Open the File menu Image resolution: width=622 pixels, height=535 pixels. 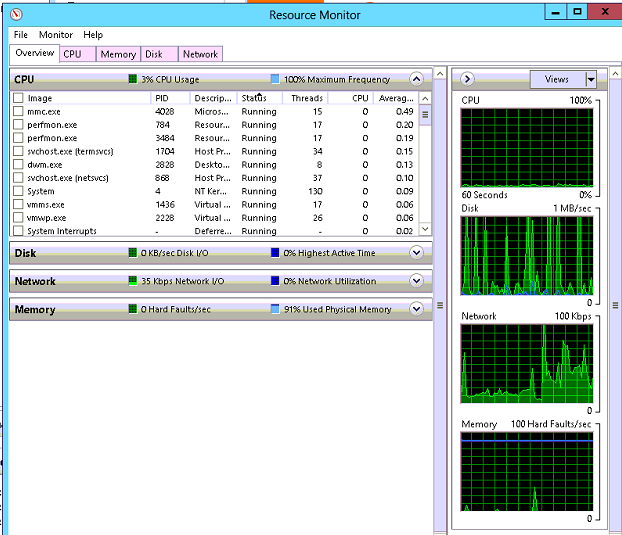tap(21, 35)
